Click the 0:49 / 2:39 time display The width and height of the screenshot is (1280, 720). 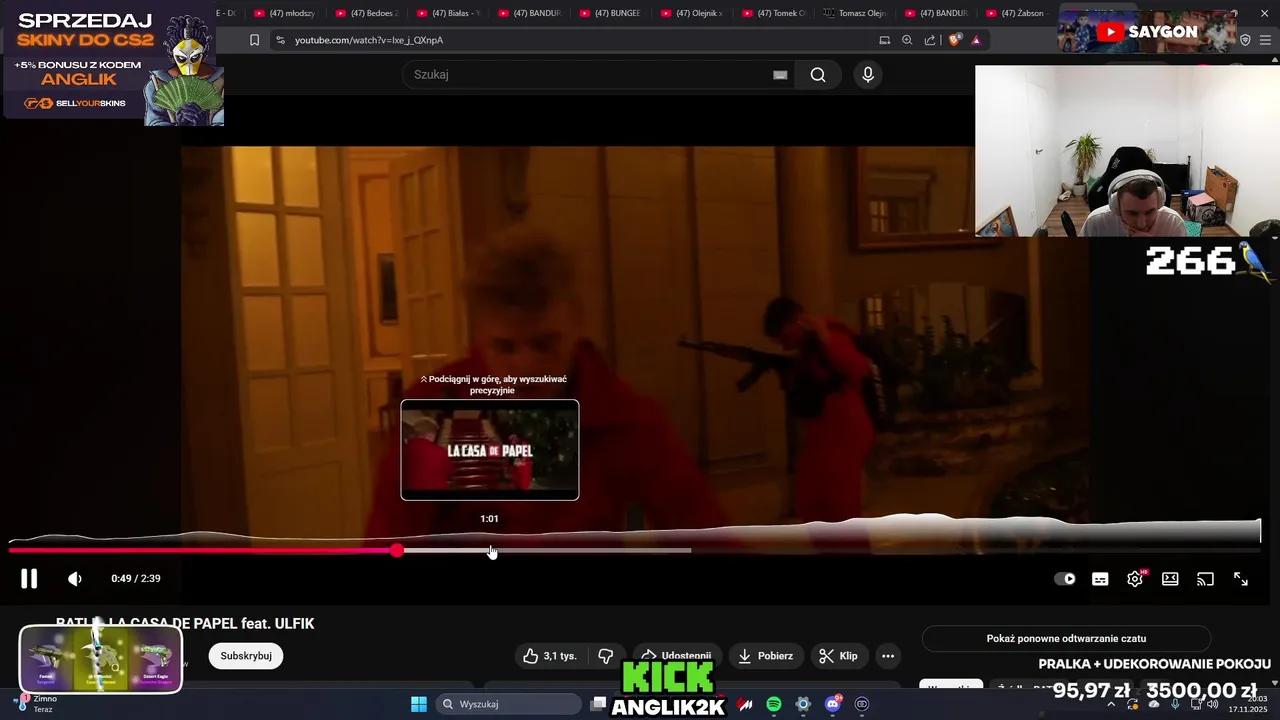tap(136, 579)
